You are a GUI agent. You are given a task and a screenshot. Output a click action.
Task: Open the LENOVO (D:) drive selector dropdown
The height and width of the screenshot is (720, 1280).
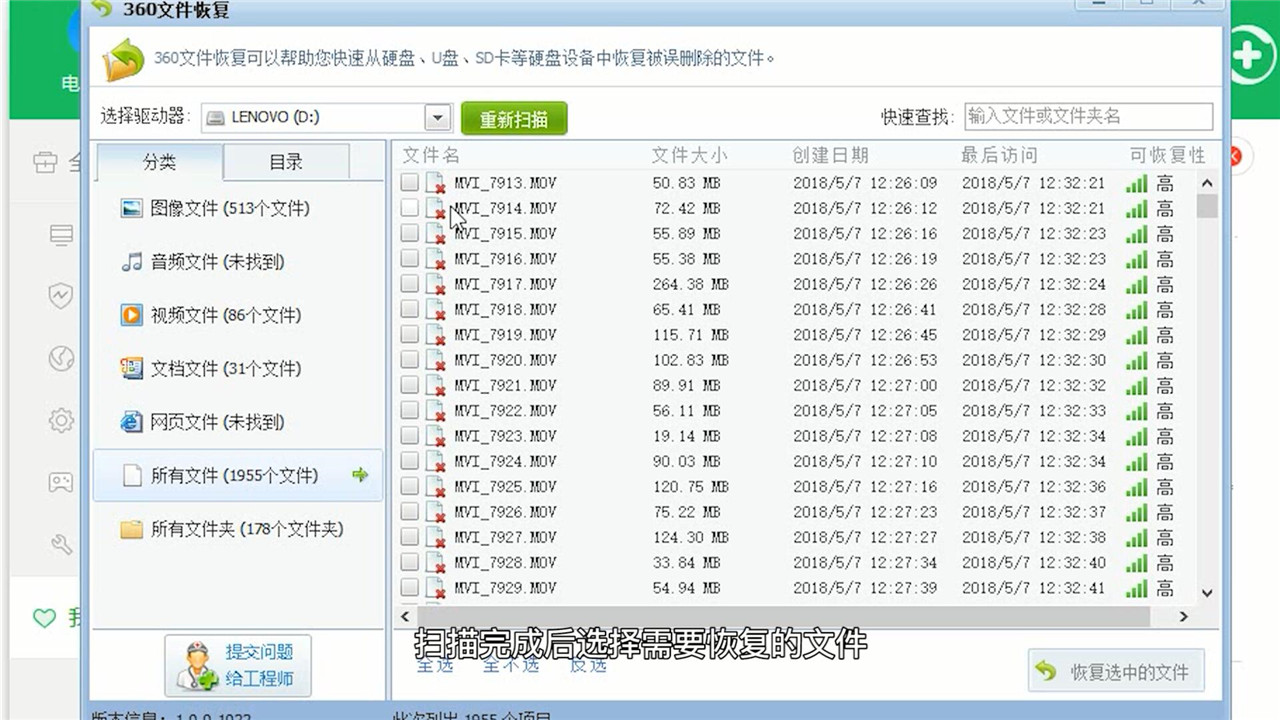(437, 117)
